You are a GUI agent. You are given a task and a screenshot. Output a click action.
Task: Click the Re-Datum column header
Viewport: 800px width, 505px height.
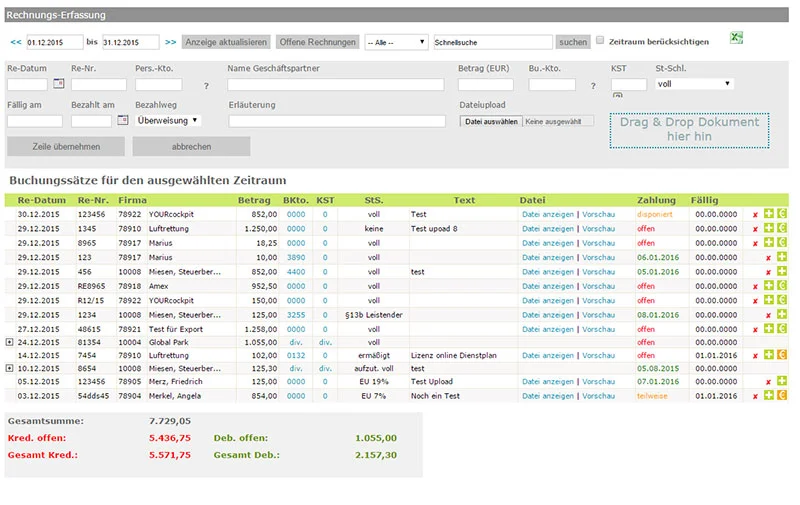[x=41, y=200]
